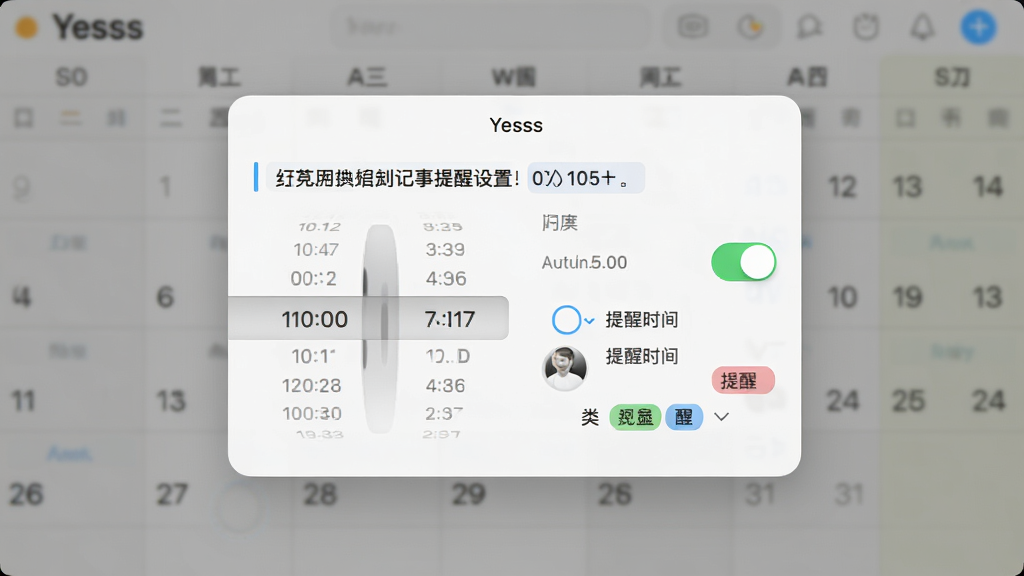This screenshot has width=1024, height=576.
Task: Open the small chevron beside the circle
Action: click(589, 321)
